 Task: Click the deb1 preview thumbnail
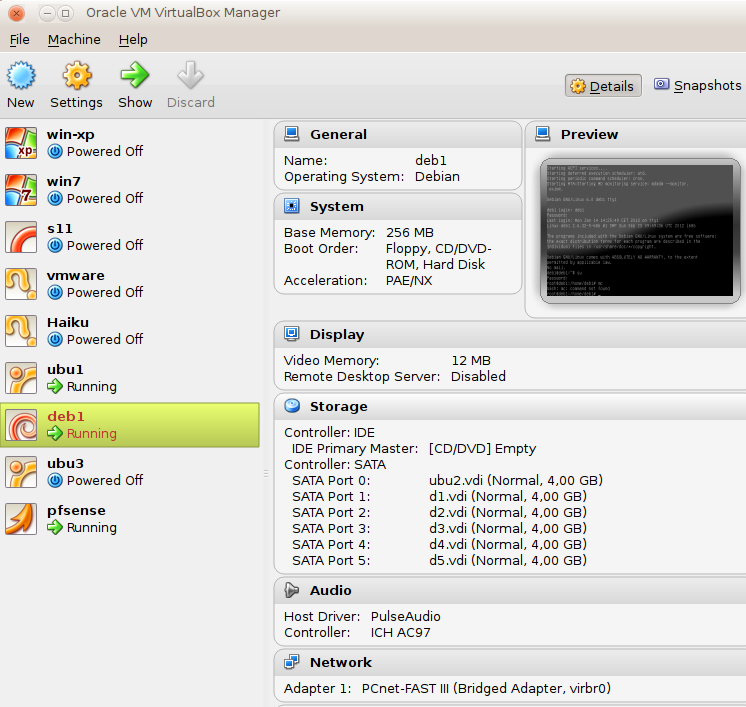coord(640,228)
